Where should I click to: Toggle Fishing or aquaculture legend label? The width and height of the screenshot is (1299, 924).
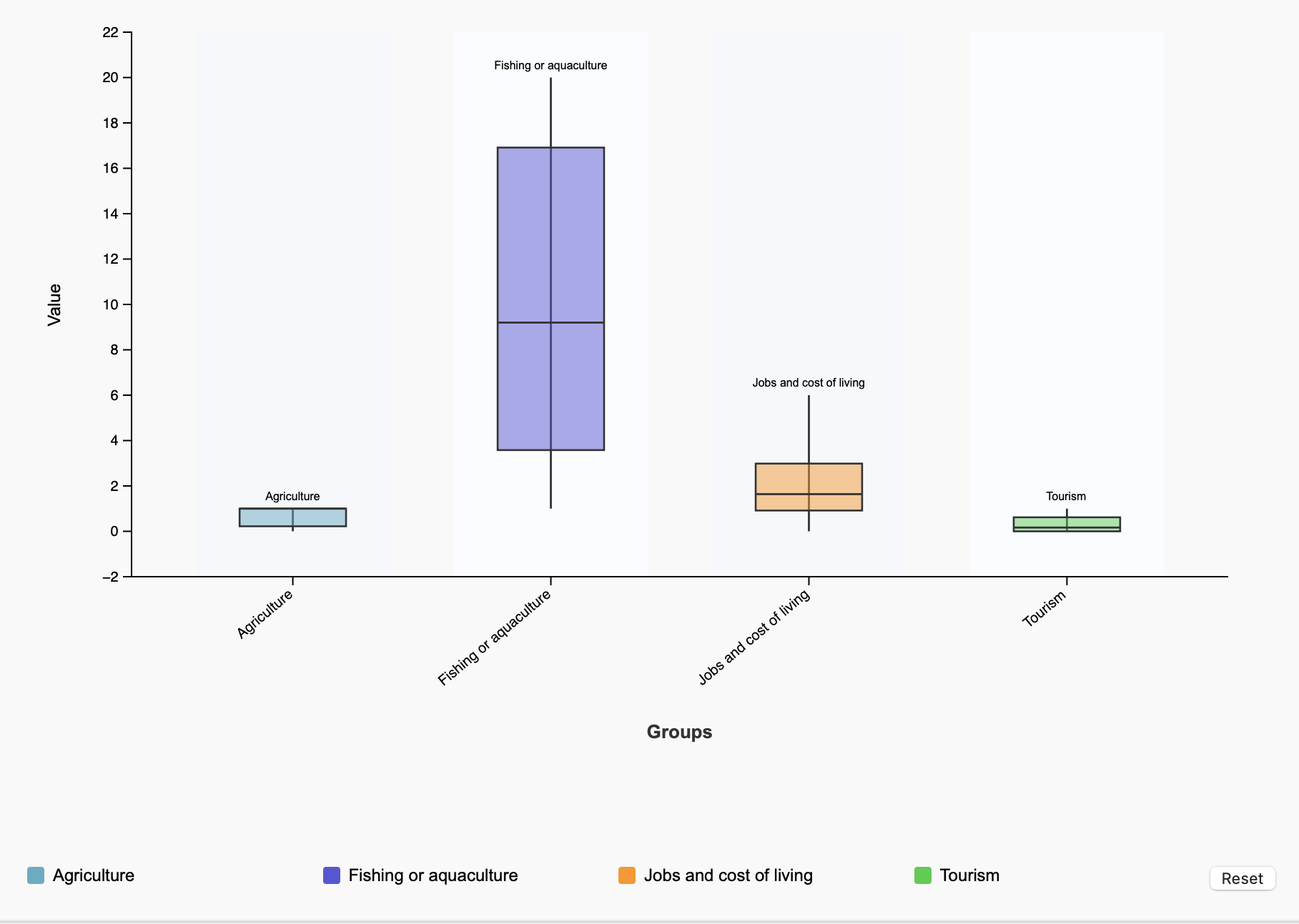pos(433,875)
